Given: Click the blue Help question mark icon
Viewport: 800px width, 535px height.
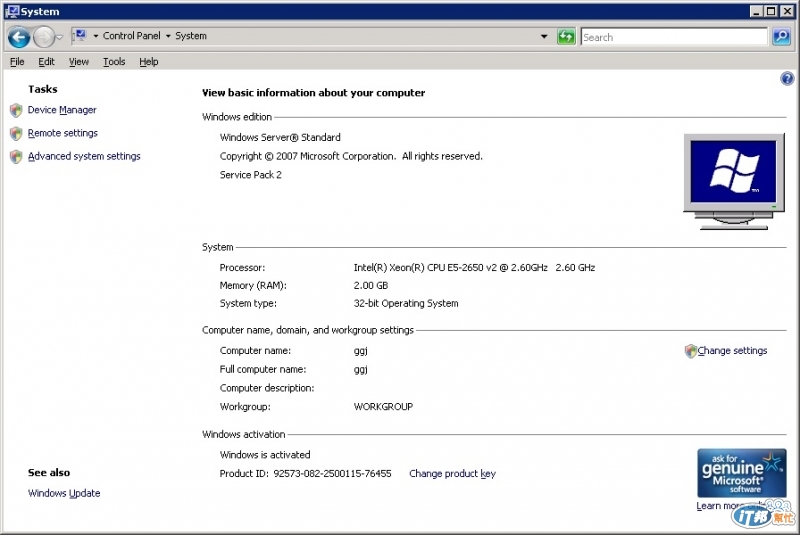Looking at the screenshot, I should pyautogui.click(x=787, y=79).
